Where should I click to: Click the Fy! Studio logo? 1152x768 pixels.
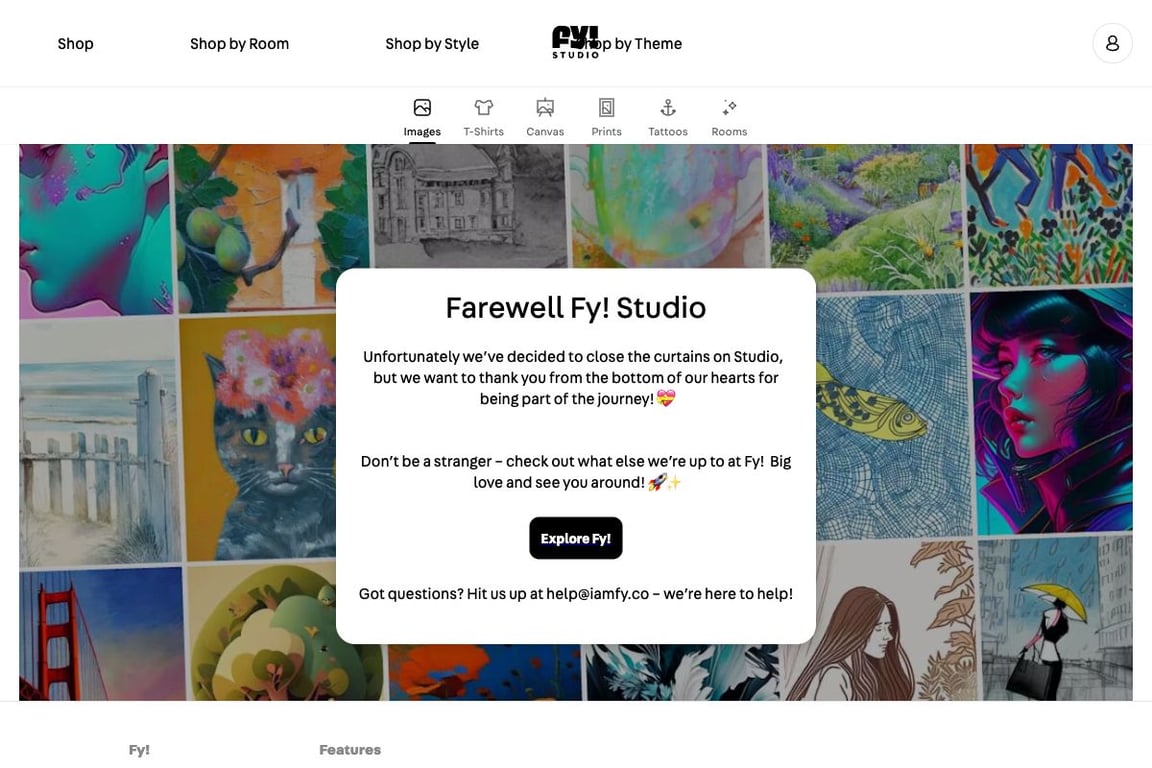click(x=575, y=42)
